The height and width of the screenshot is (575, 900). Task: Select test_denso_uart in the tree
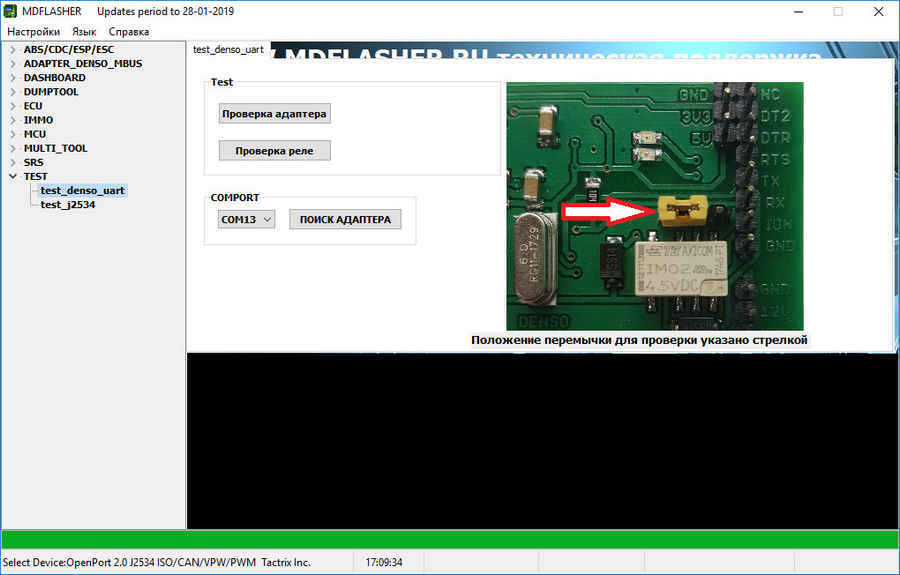(x=83, y=191)
